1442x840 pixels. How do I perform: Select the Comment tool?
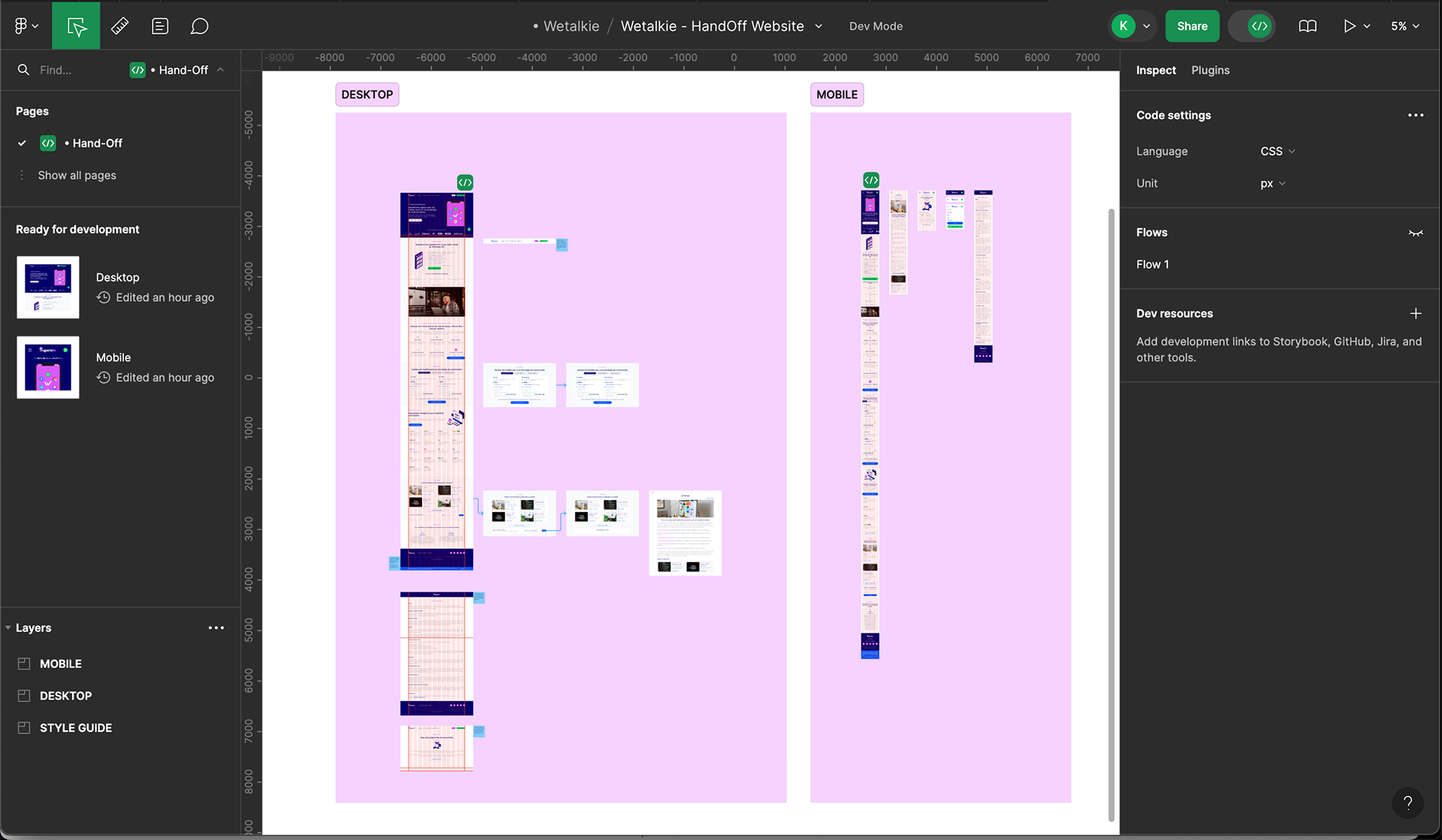pyautogui.click(x=199, y=26)
